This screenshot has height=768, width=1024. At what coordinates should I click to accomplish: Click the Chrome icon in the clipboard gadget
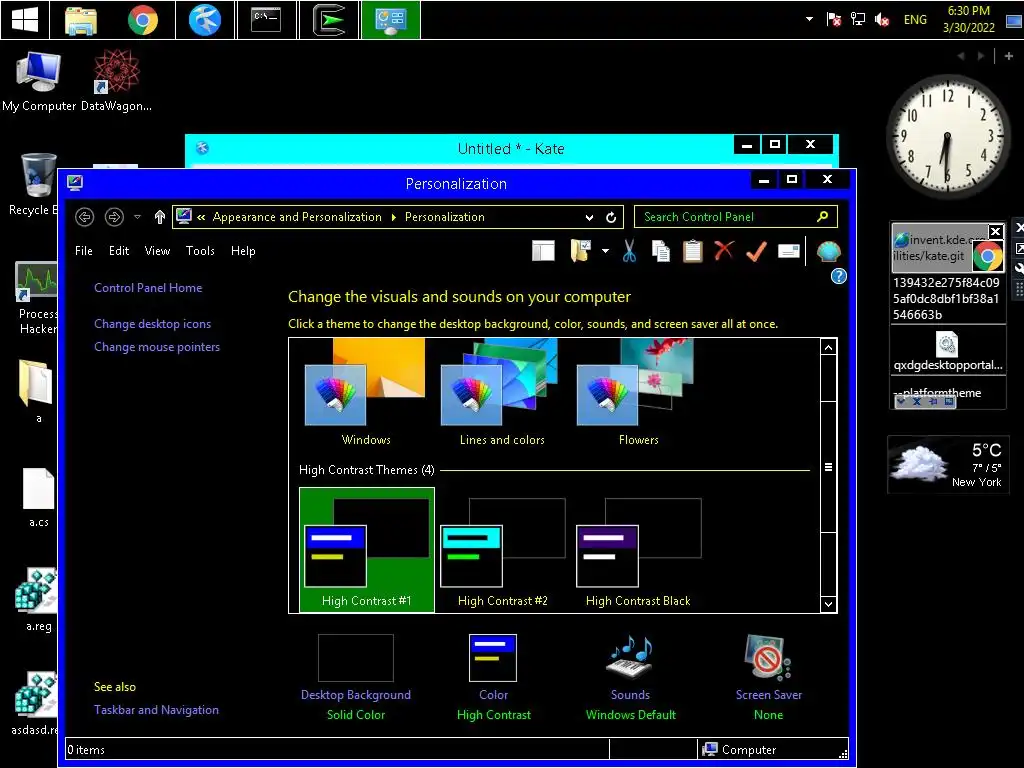pos(987,256)
